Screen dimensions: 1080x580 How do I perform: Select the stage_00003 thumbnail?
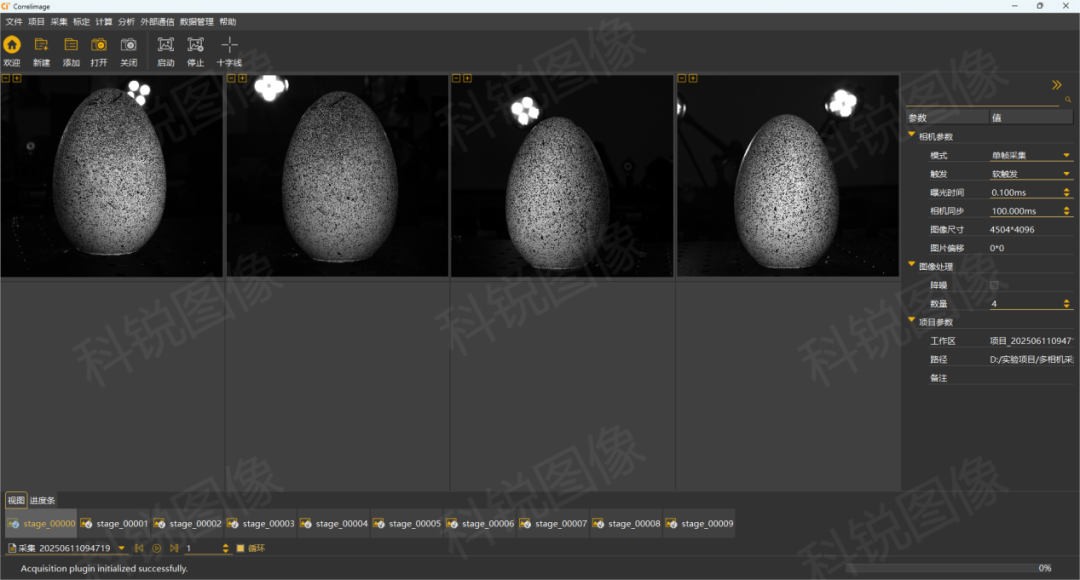(x=261, y=523)
